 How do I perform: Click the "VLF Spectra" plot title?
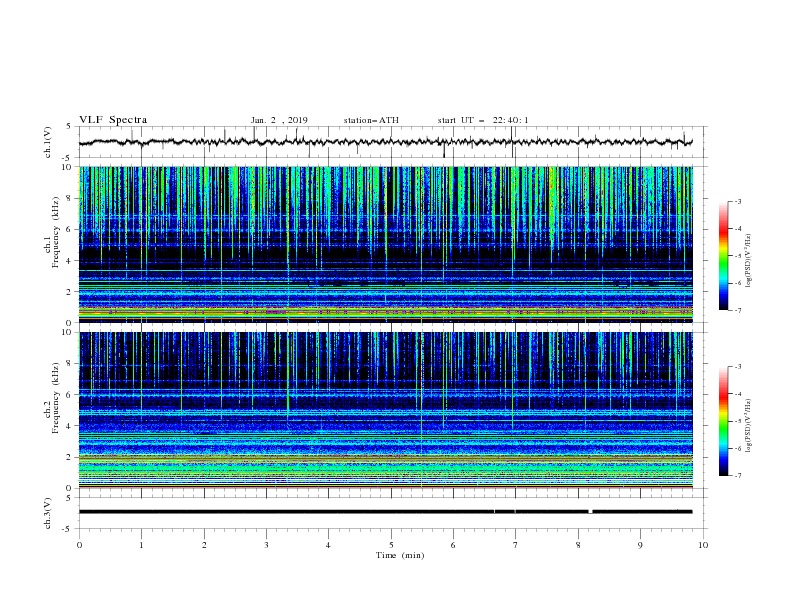(113, 120)
